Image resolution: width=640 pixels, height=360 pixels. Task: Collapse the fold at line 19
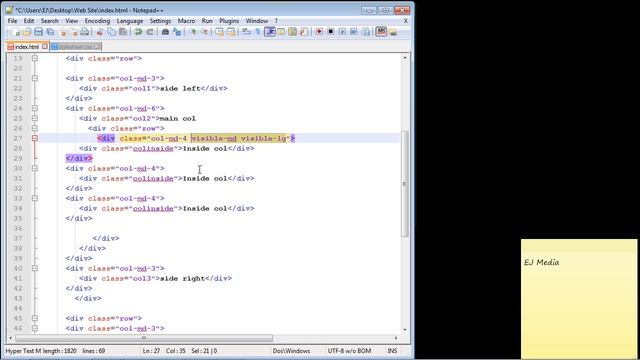[35, 58]
